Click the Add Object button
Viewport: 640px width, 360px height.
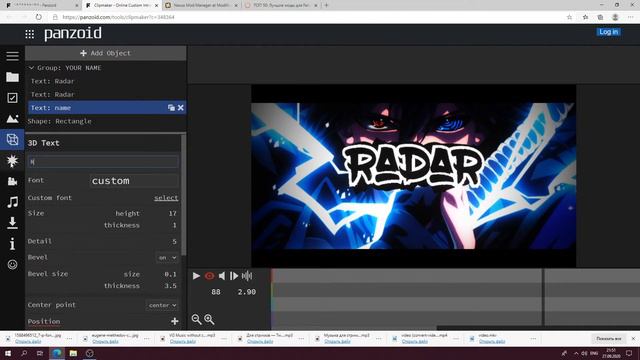coord(106,53)
